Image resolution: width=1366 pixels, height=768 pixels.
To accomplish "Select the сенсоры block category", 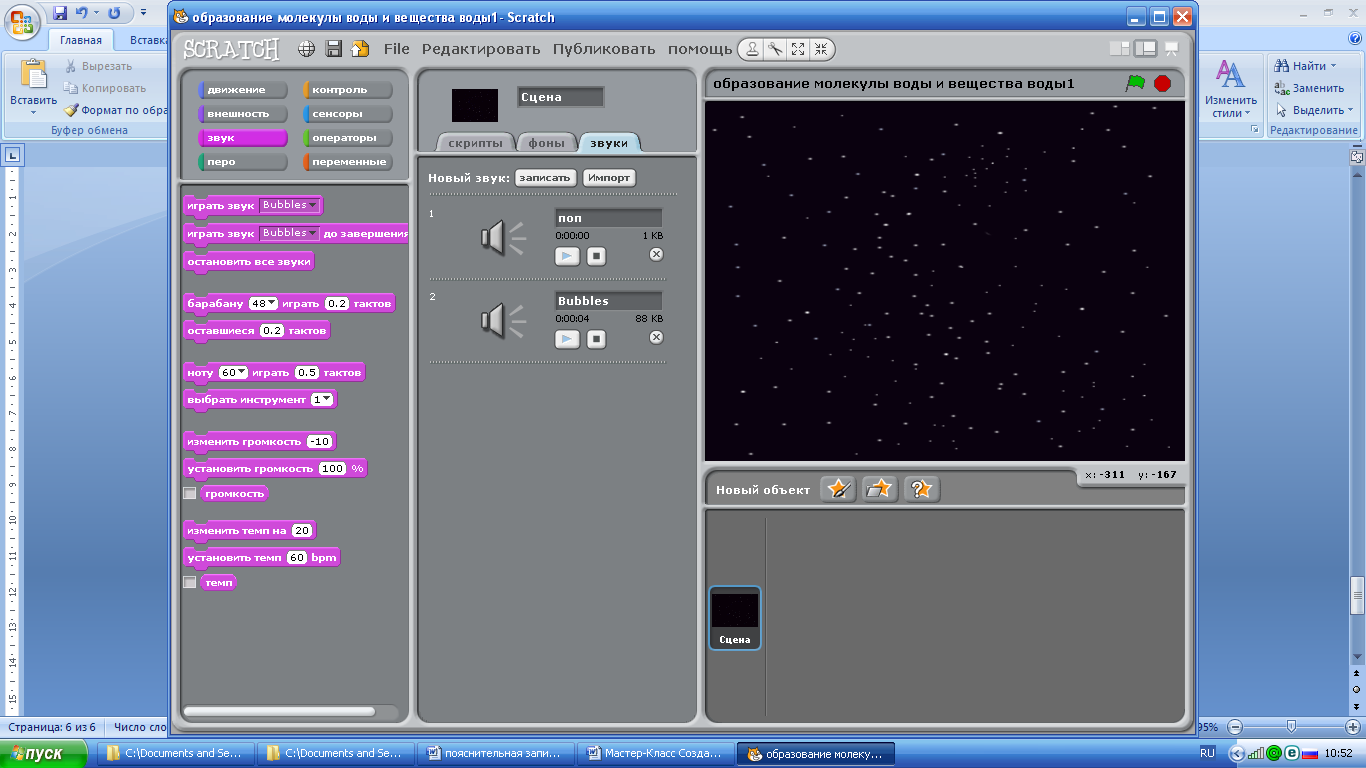I will point(348,114).
